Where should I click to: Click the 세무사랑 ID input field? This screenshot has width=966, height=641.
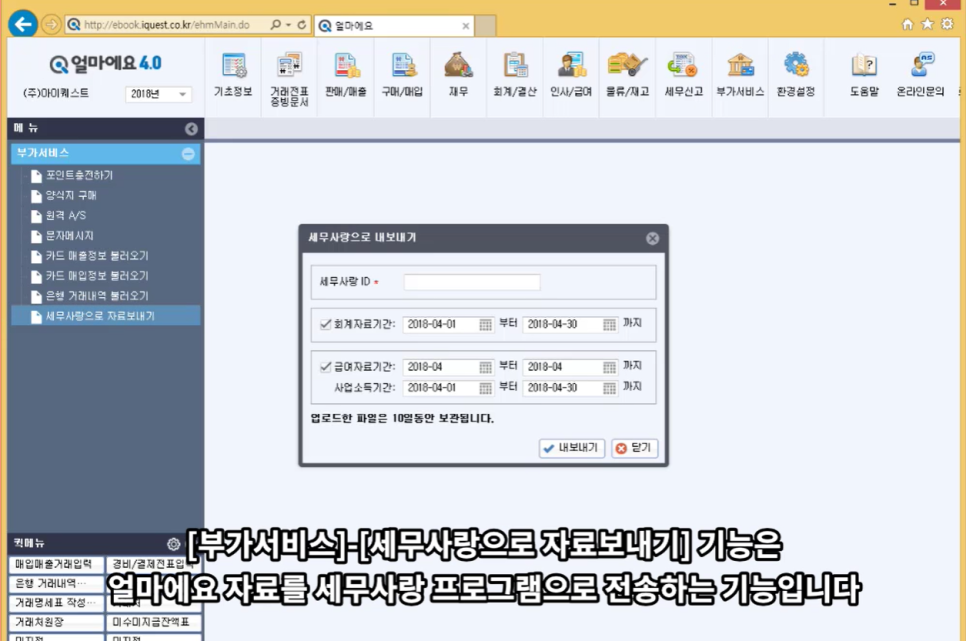point(472,282)
